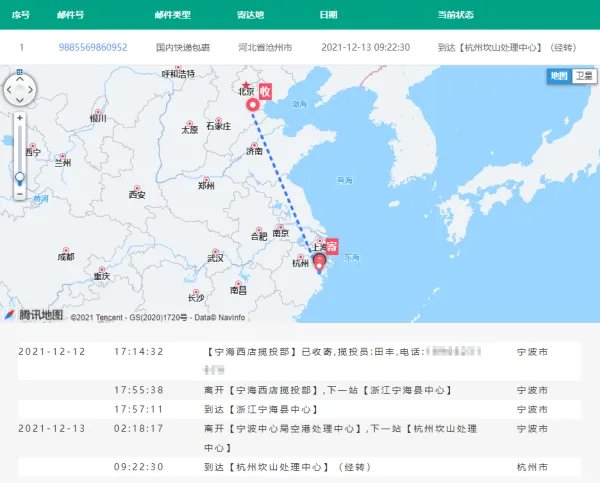600x483 pixels.
Task: Click the pan left arrow on map compass
Action: click(x=8, y=88)
